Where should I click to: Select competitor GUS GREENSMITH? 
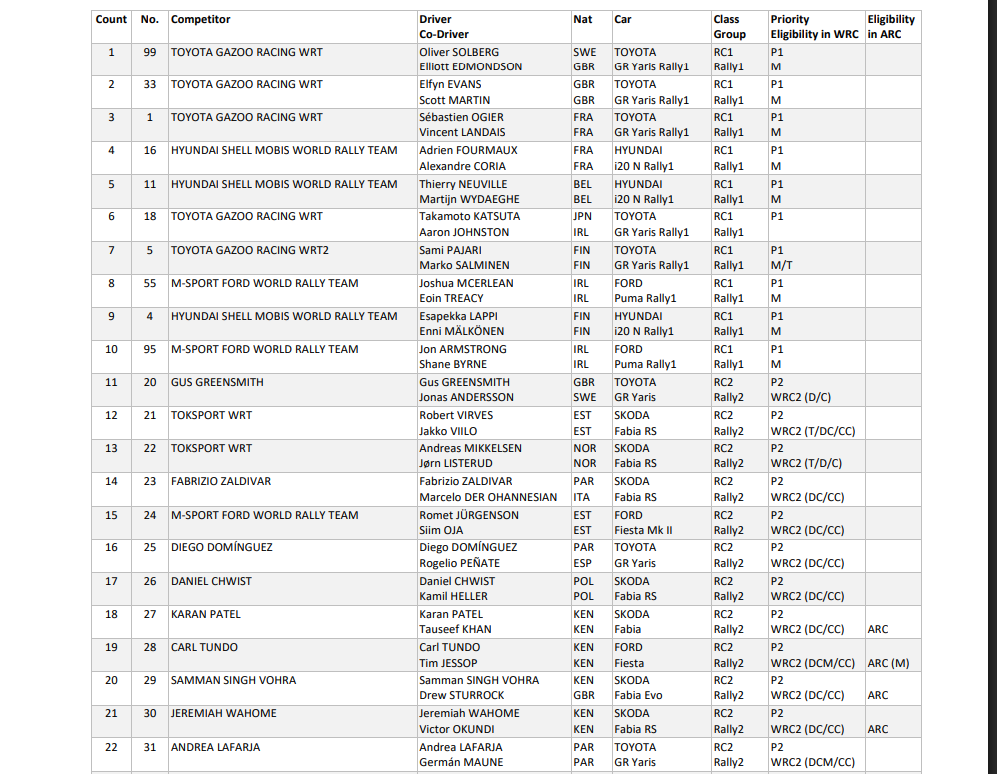(217, 382)
